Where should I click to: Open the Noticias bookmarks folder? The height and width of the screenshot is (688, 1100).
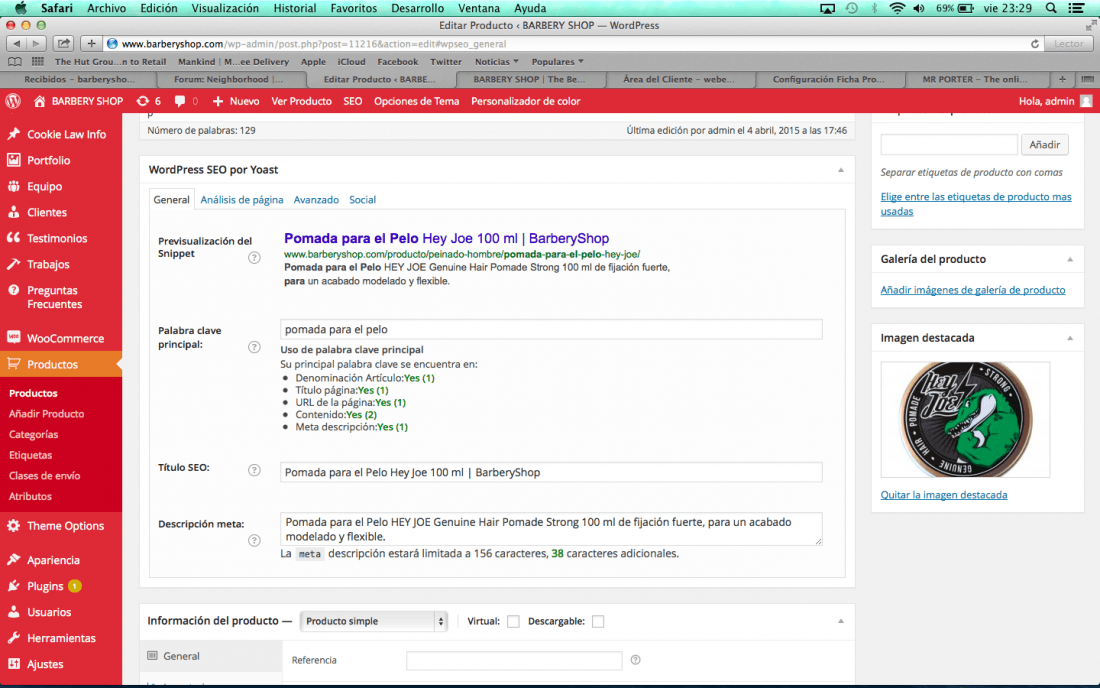(497, 62)
